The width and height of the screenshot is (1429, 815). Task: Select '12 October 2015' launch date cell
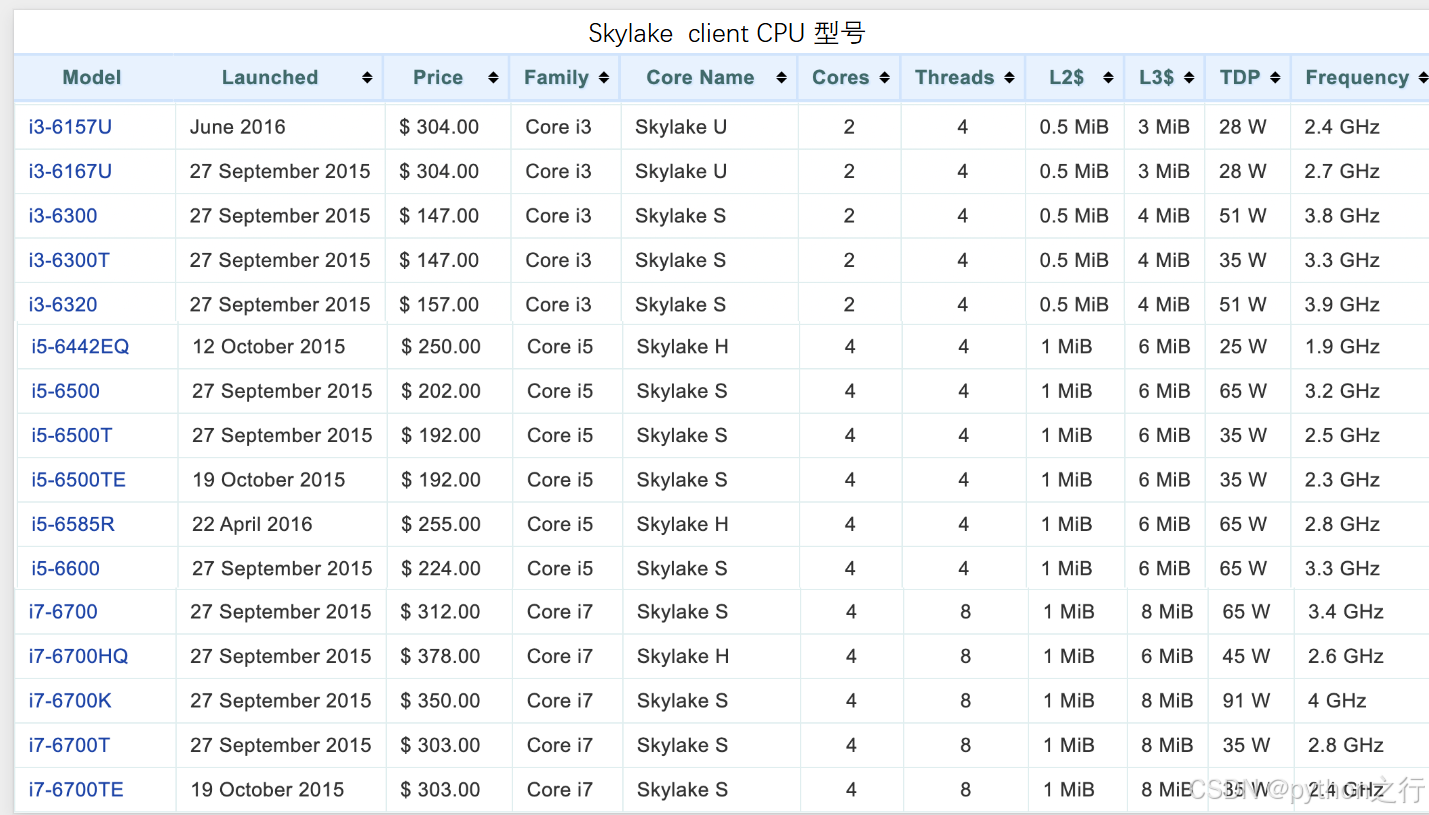click(x=269, y=347)
